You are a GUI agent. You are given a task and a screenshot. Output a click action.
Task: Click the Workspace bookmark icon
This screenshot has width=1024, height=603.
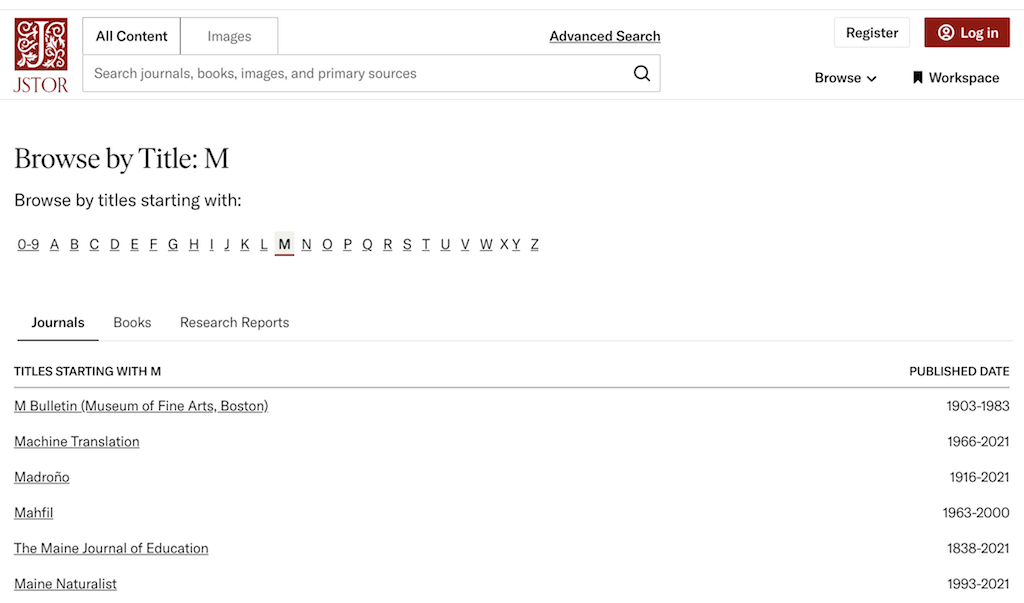click(x=916, y=77)
